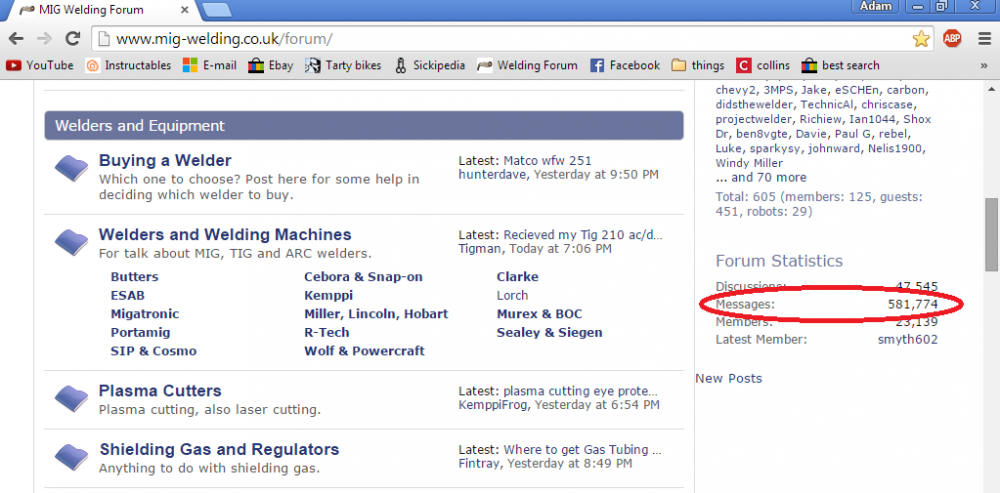Open the Welders and Equipment category header
Image resolution: width=1000 pixels, height=493 pixels.
point(364,126)
